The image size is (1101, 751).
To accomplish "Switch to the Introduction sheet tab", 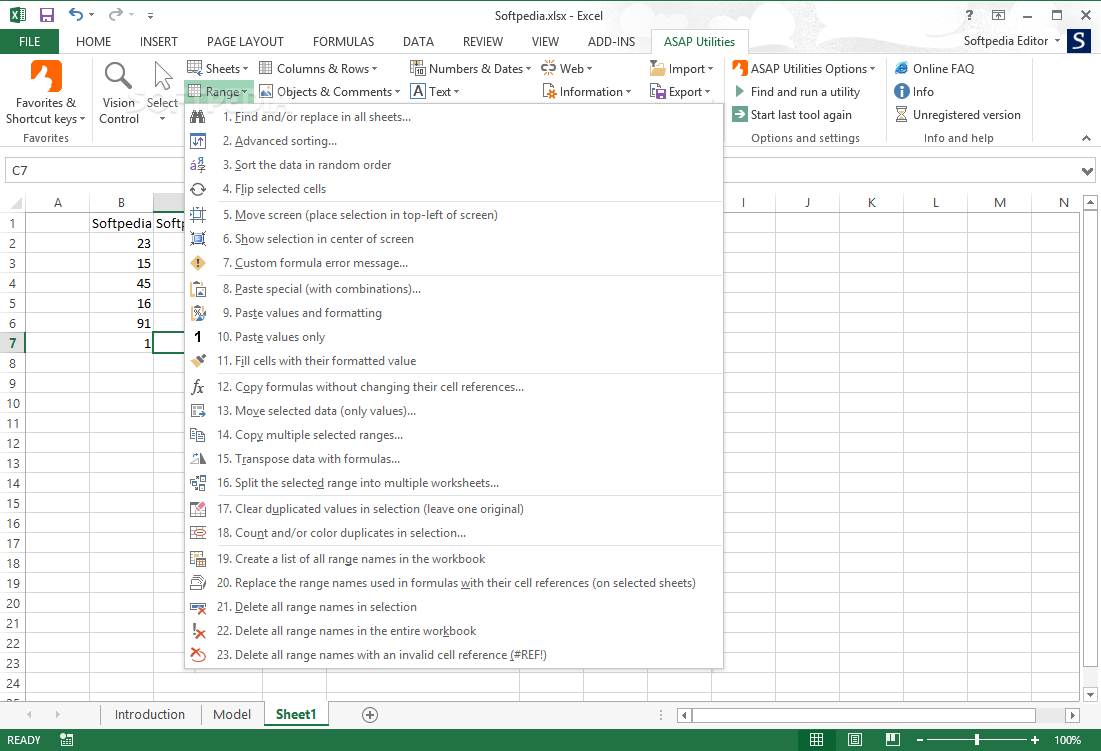I will (x=150, y=715).
